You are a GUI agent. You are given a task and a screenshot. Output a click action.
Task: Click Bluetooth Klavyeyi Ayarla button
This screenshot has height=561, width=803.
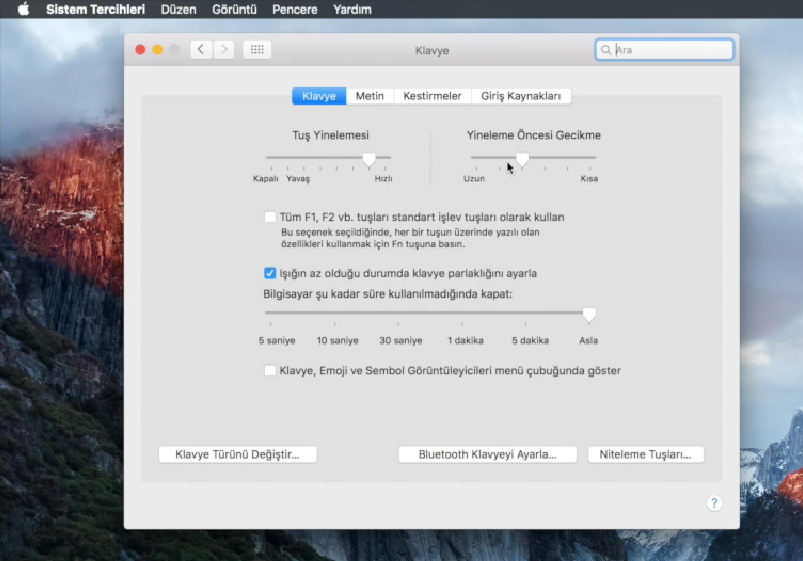tap(488, 454)
